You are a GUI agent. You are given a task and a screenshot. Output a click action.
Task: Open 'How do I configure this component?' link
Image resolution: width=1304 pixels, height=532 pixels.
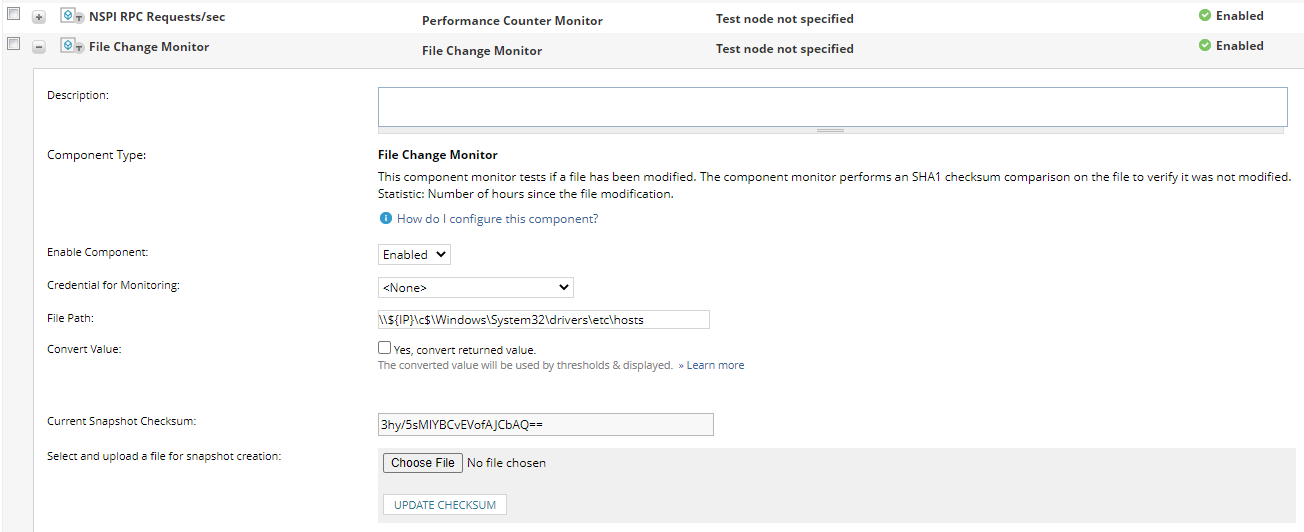[x=497, y=219]
